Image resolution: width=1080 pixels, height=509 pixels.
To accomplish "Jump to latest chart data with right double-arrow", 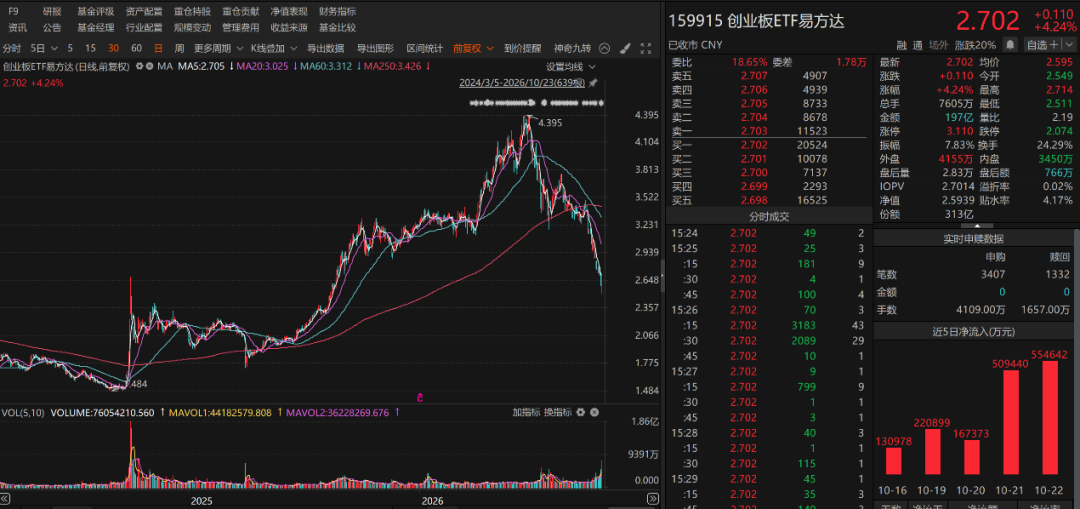I will pos(652,499).
